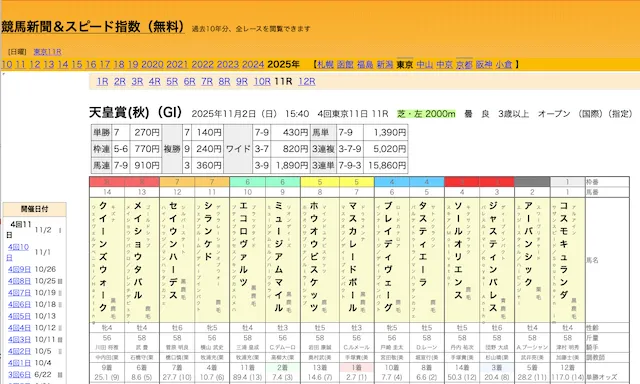Switch to race 6R tab
640x384 pixels.
click(x=189, y=82)
